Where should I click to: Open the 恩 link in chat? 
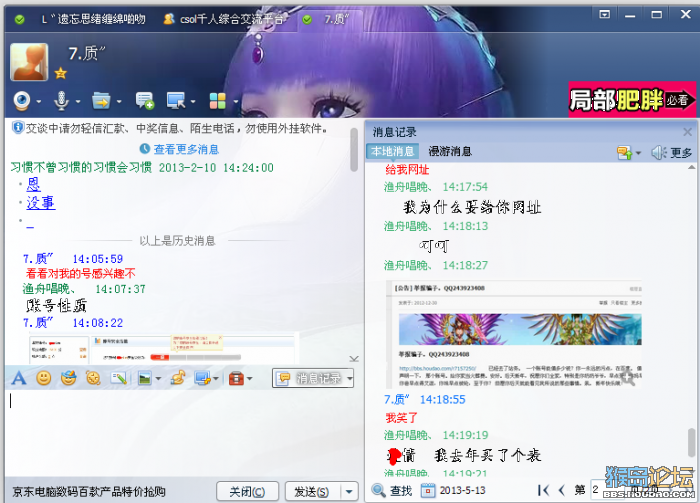pyautogui.click(x=33, y=184)
